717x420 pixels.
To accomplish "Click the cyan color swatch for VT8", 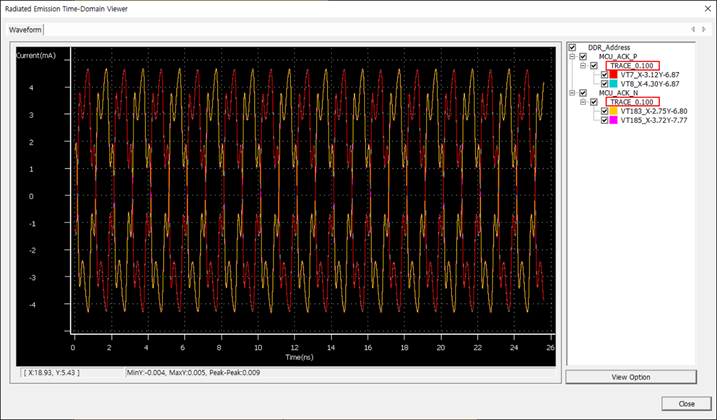I will click(x=615, y=84).
